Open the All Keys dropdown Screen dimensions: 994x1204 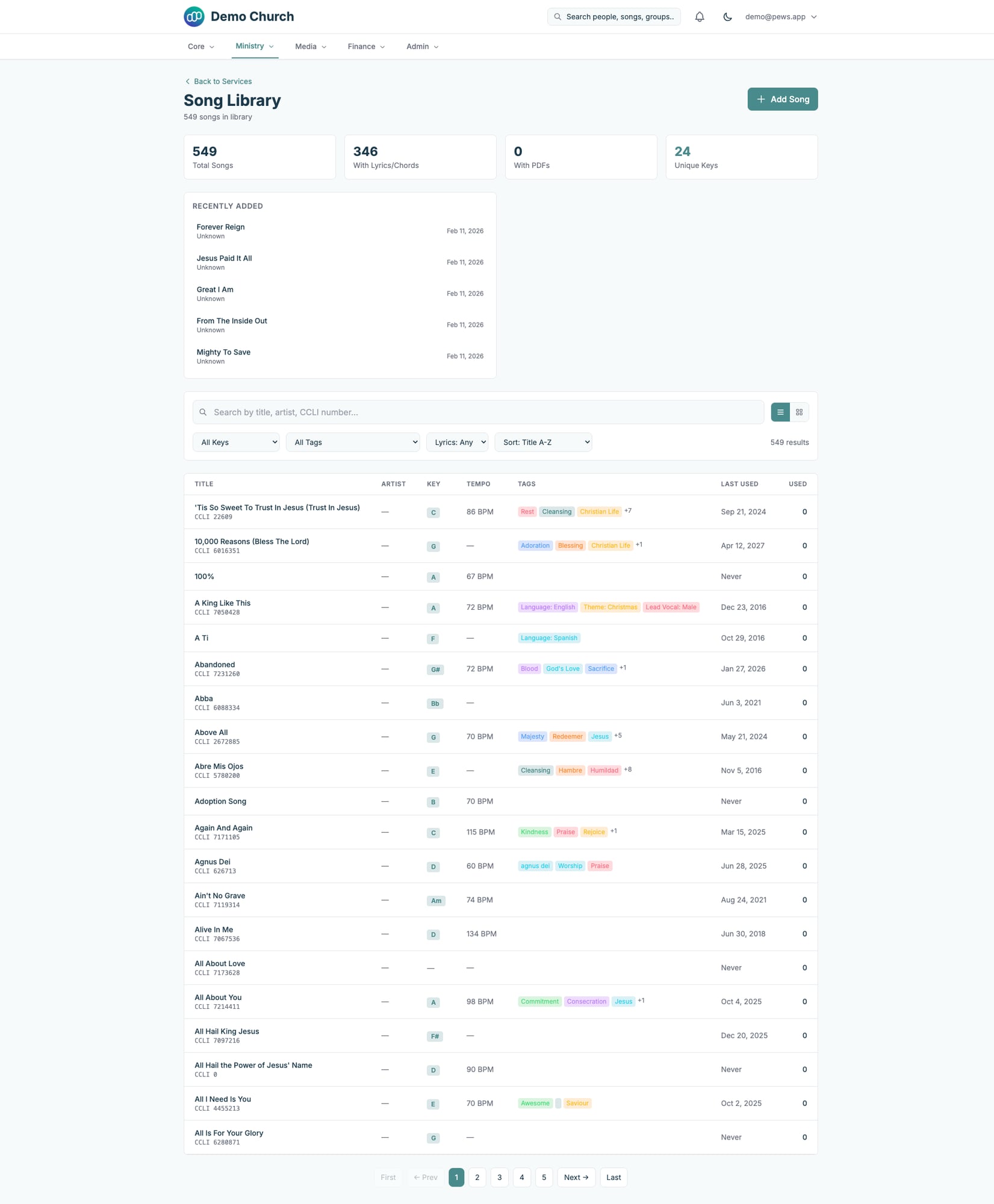click(x=236, y=442)
